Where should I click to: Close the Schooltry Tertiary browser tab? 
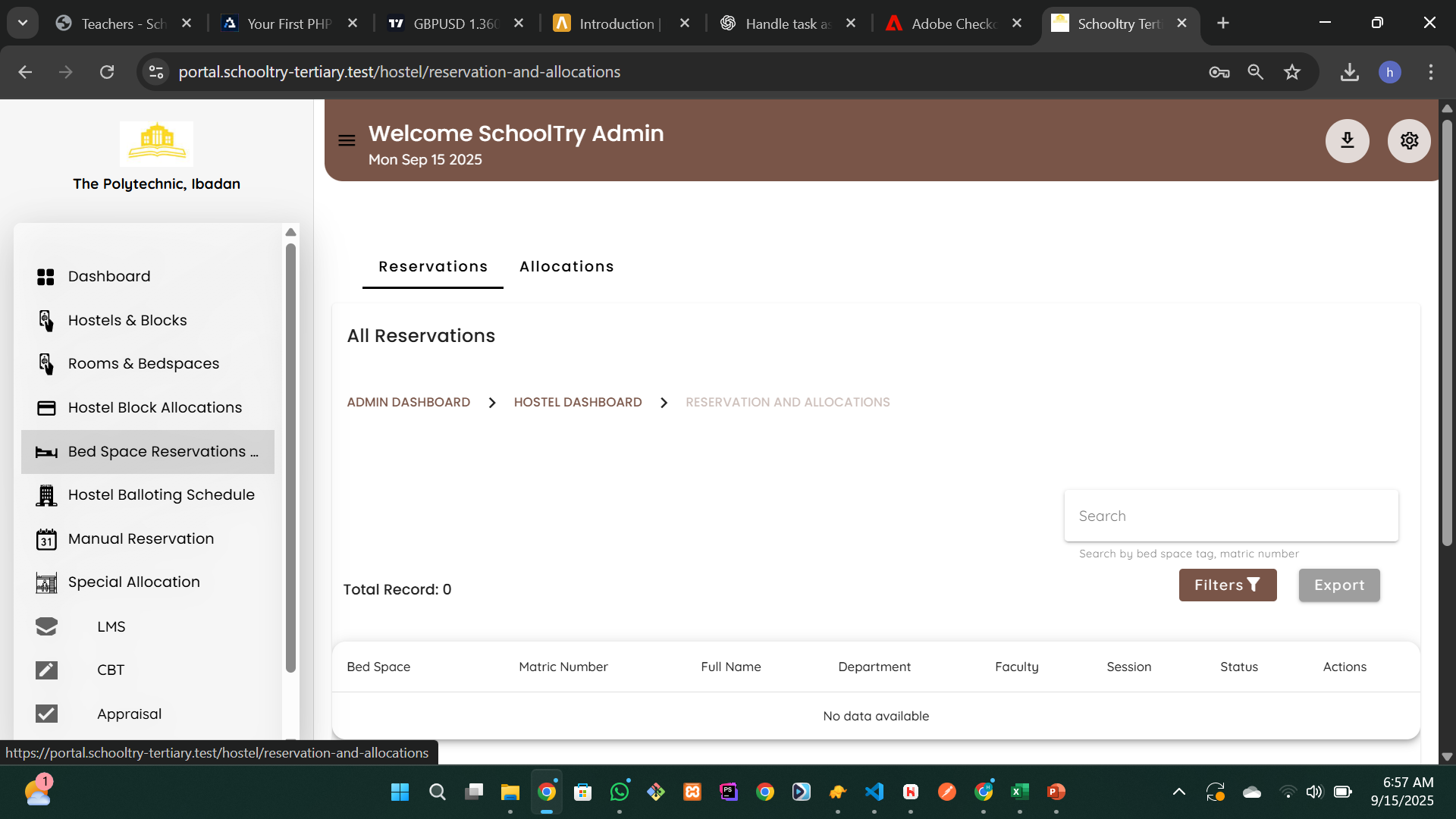pos(1181,24)
